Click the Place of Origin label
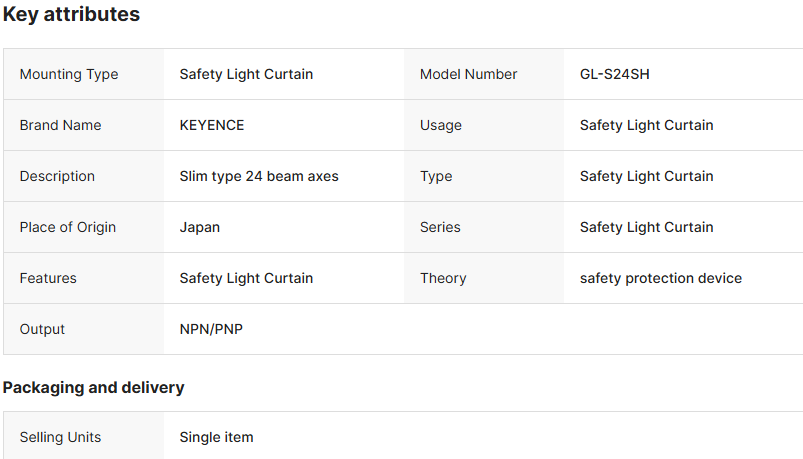The image size is (803, 459). 68,227
